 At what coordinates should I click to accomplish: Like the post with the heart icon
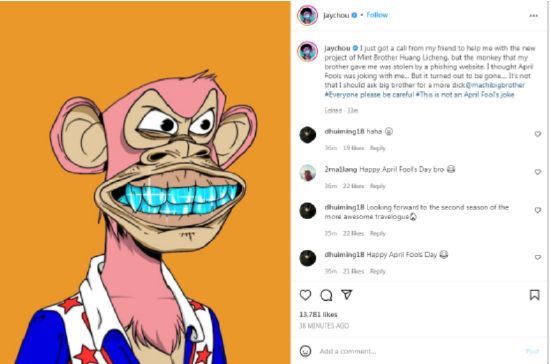305,295
